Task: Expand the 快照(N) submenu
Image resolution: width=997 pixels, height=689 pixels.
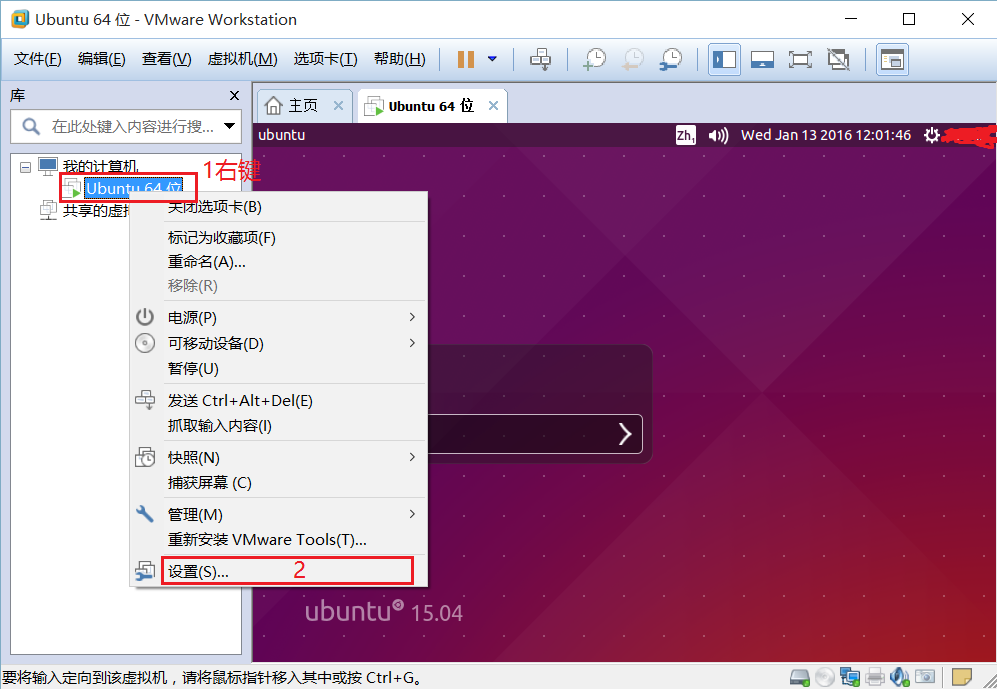Action: pos(278,458)
